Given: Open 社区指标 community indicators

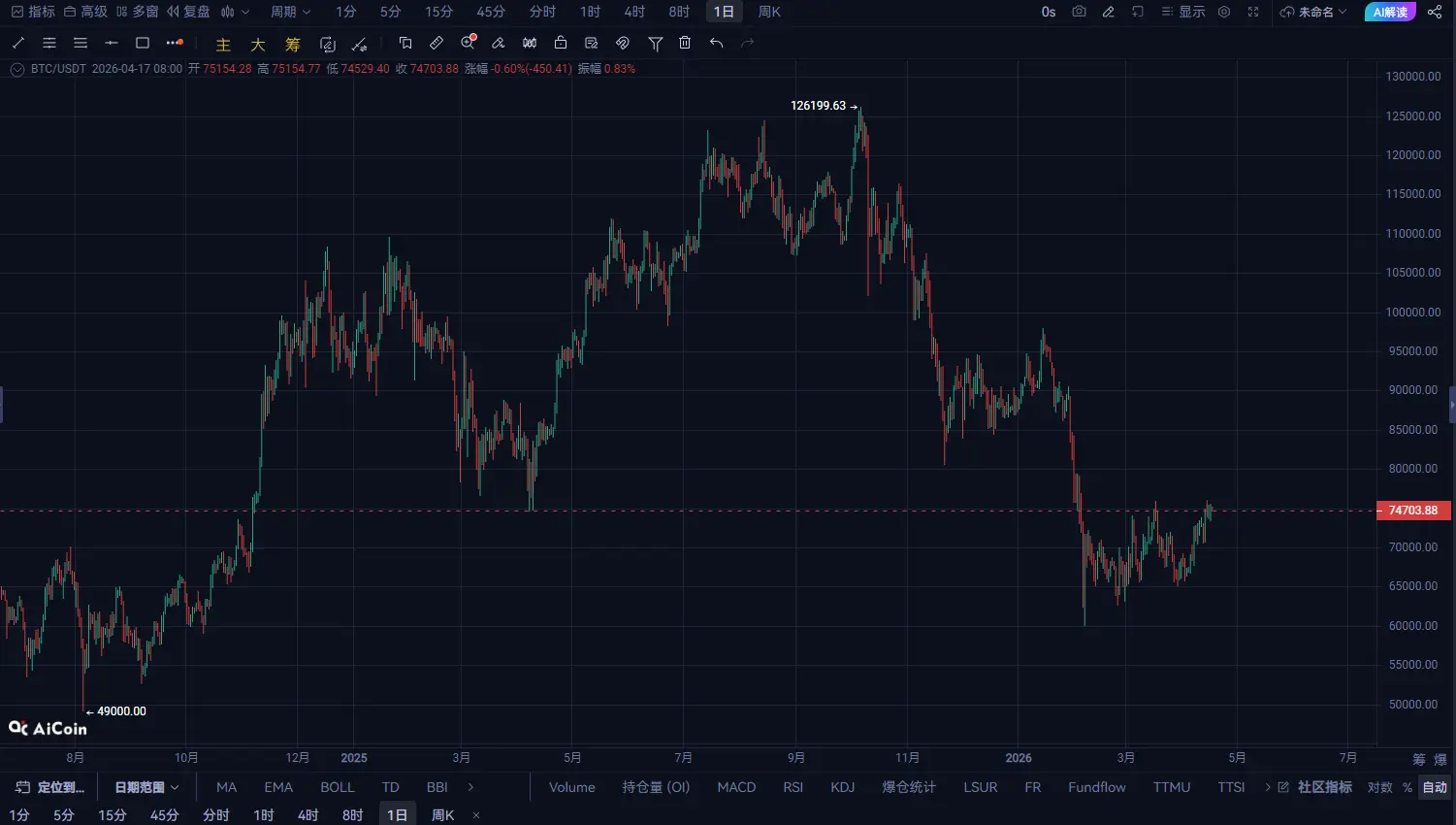Looking at the screenshot, I should pyautogui.click(x=1314, y=787).
